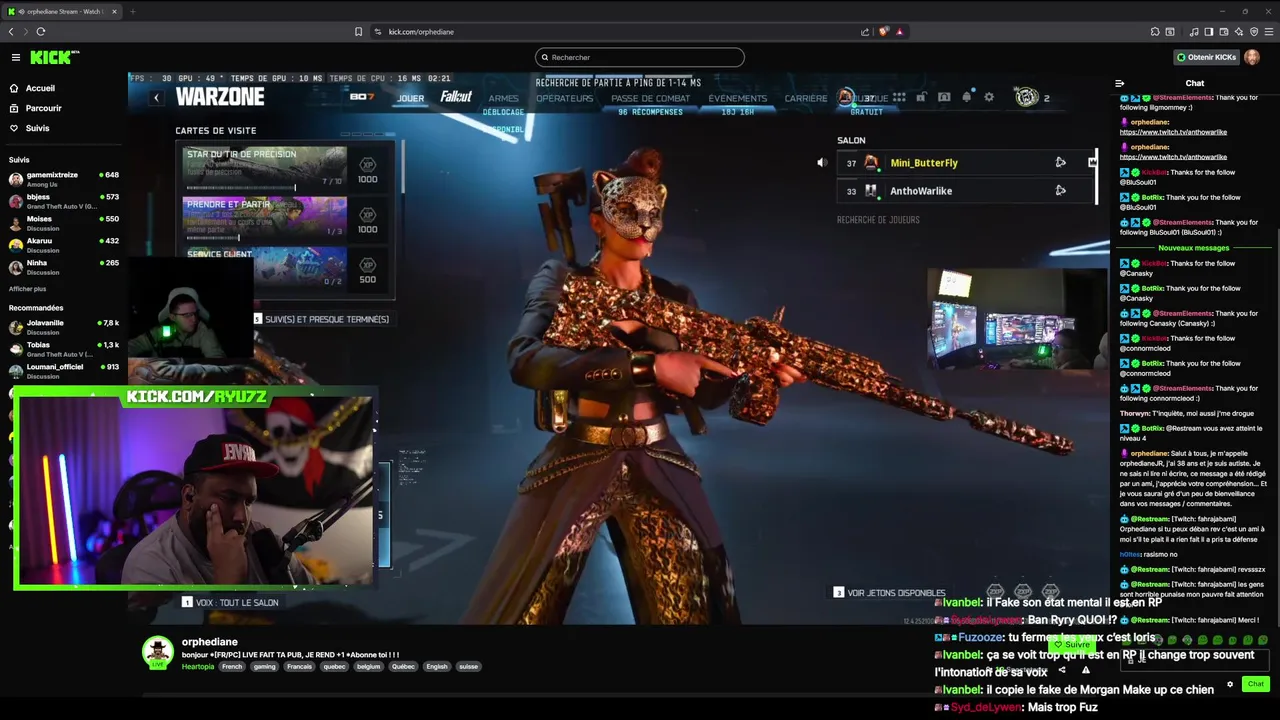The width and height of the screenshot is (1280, 720).
Task: Open chat settings gear icon
Action: point(1230,685)
